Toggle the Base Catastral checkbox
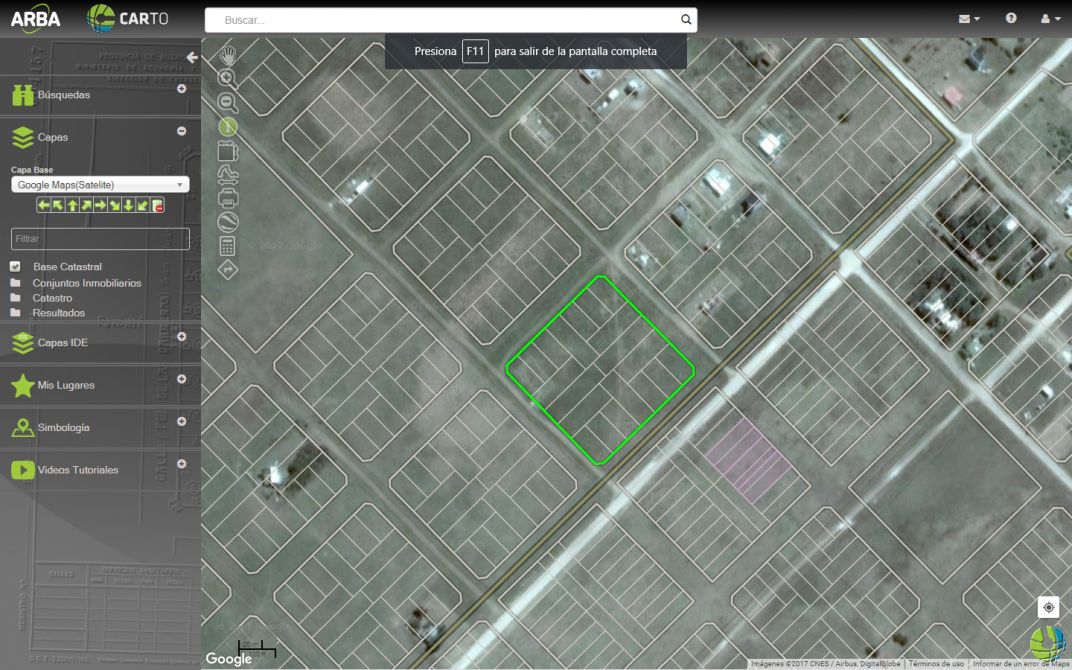This screenshot has width=1072, height=670. pyautogui.click(x=15, y=267)
